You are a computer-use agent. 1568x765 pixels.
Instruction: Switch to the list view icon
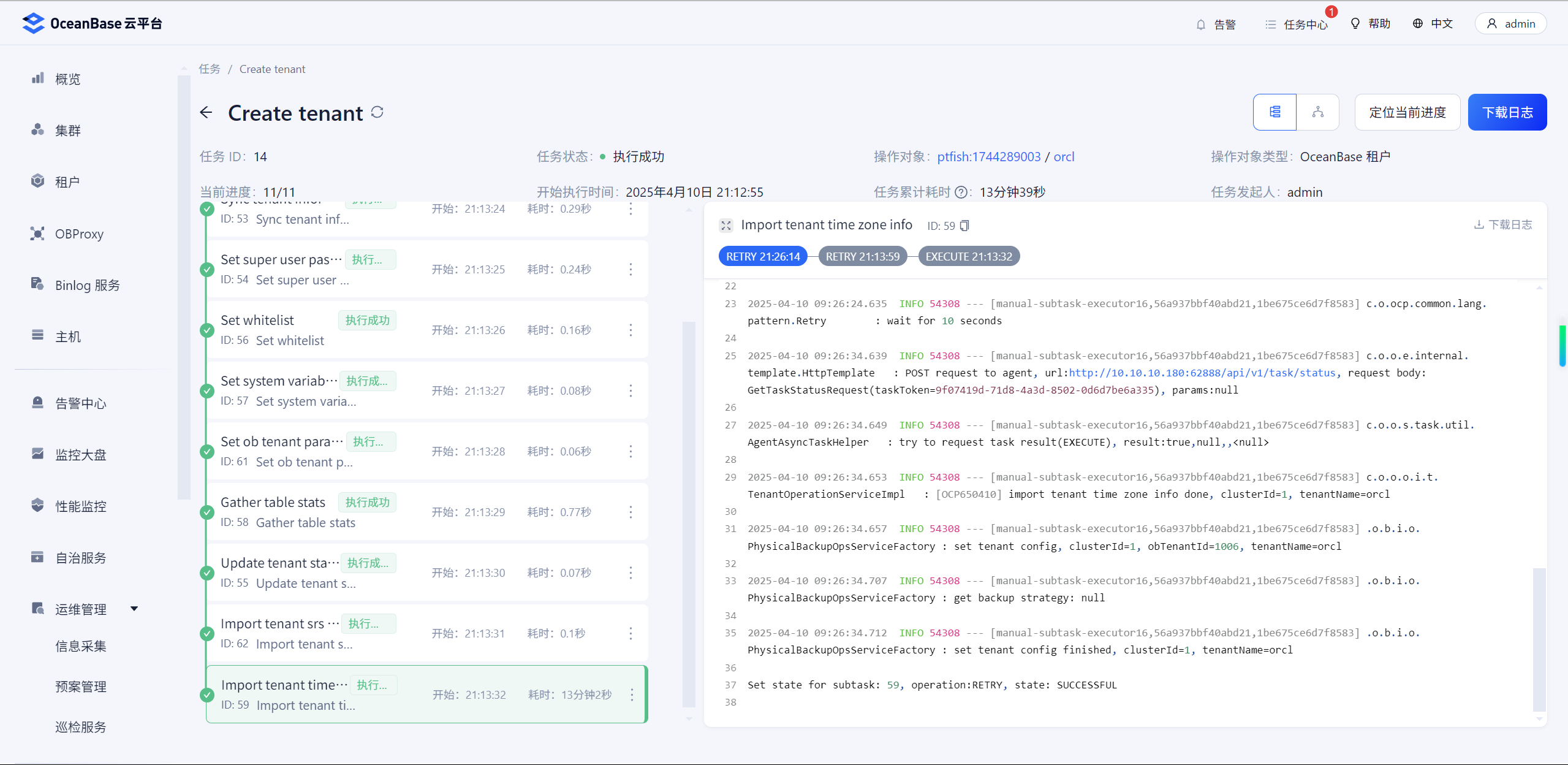1274,112
